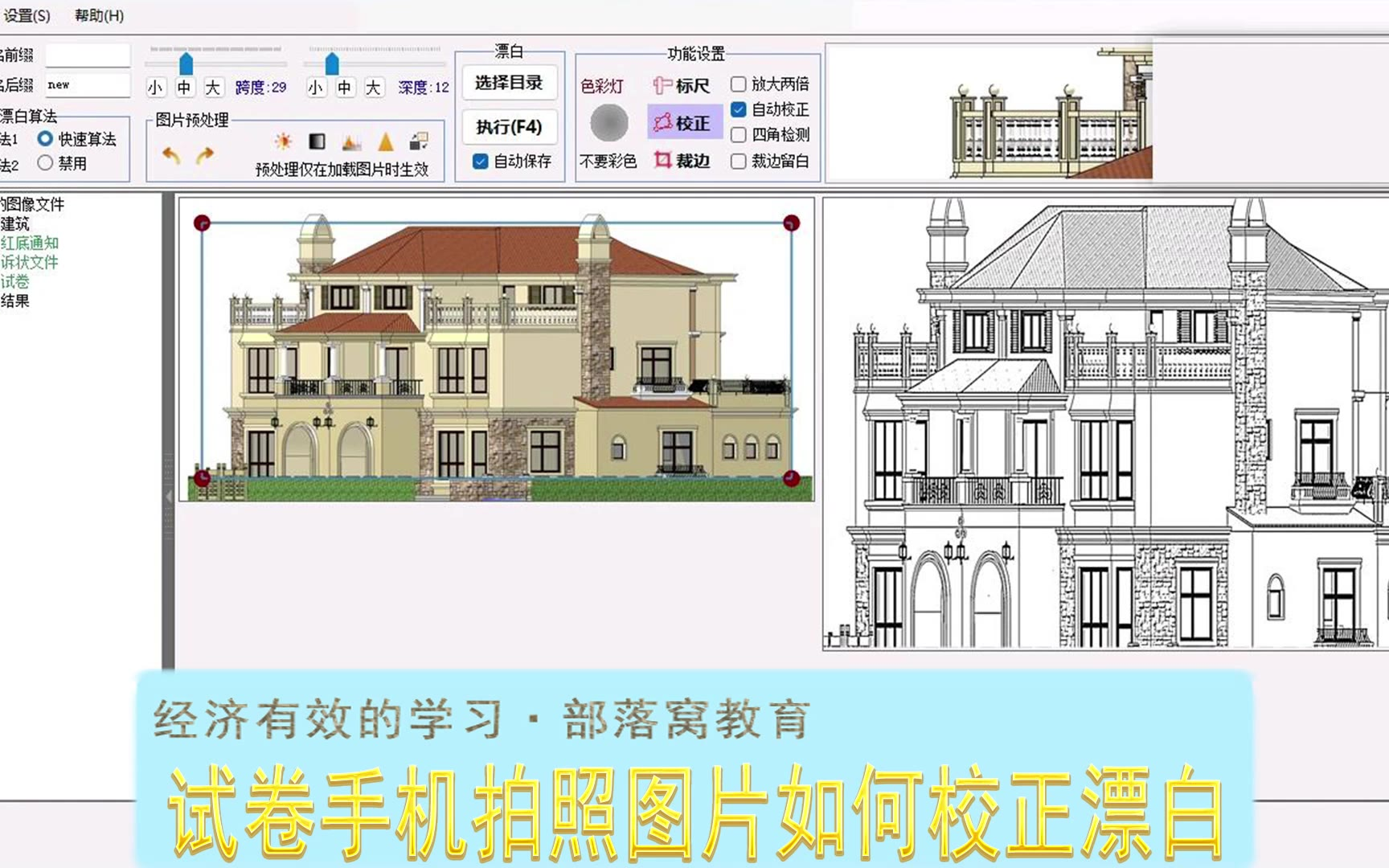Click the 色彩灯 label
Viewport: 1389px width, 868px height.
tap(602, 86)
